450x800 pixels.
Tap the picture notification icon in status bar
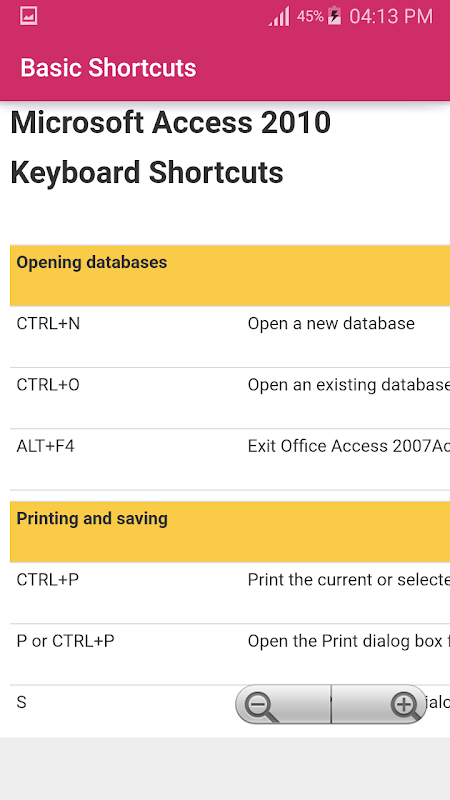click(29, 16)
